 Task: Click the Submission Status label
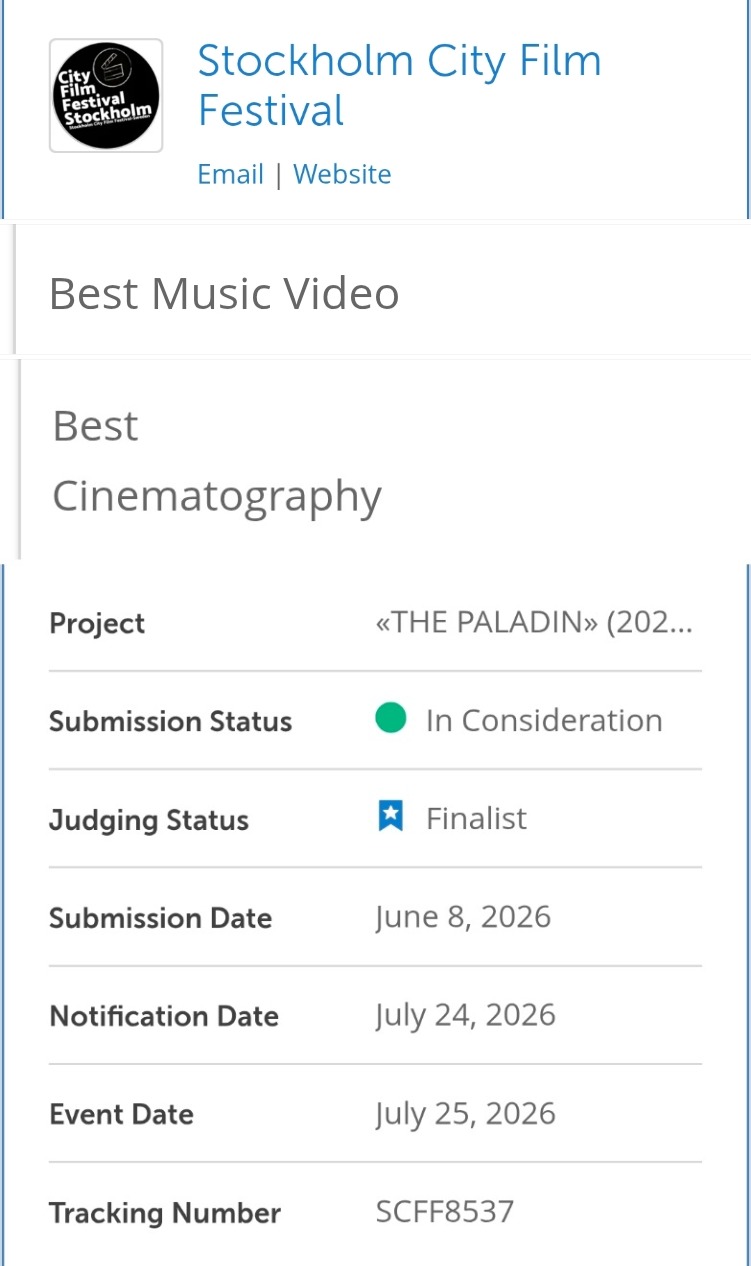(x=170, y=721)
